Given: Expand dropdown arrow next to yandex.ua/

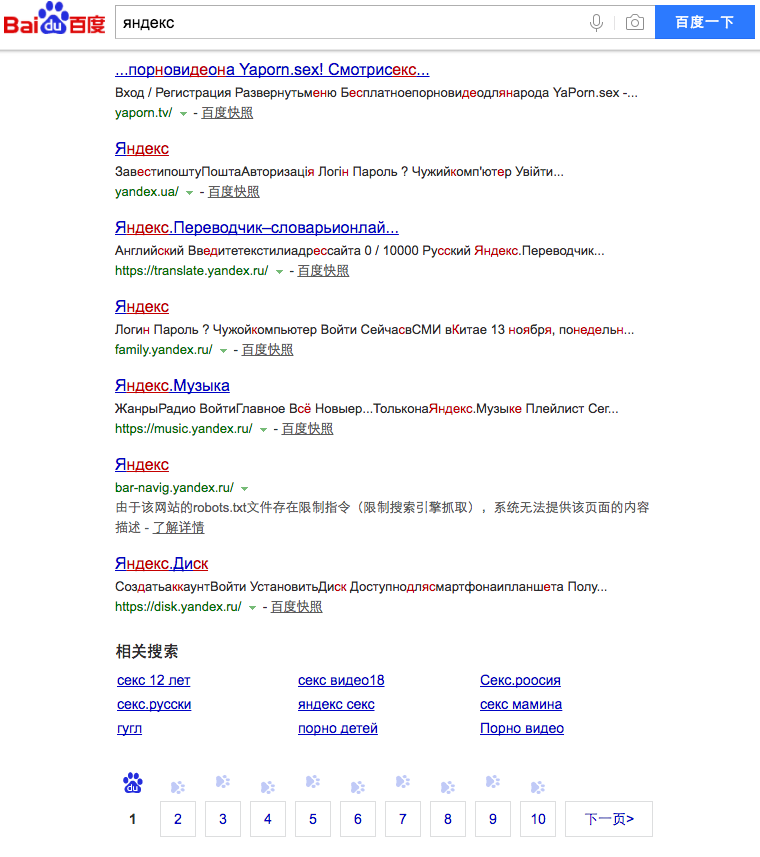Looking at the screenshot, I should pos(190,192).
